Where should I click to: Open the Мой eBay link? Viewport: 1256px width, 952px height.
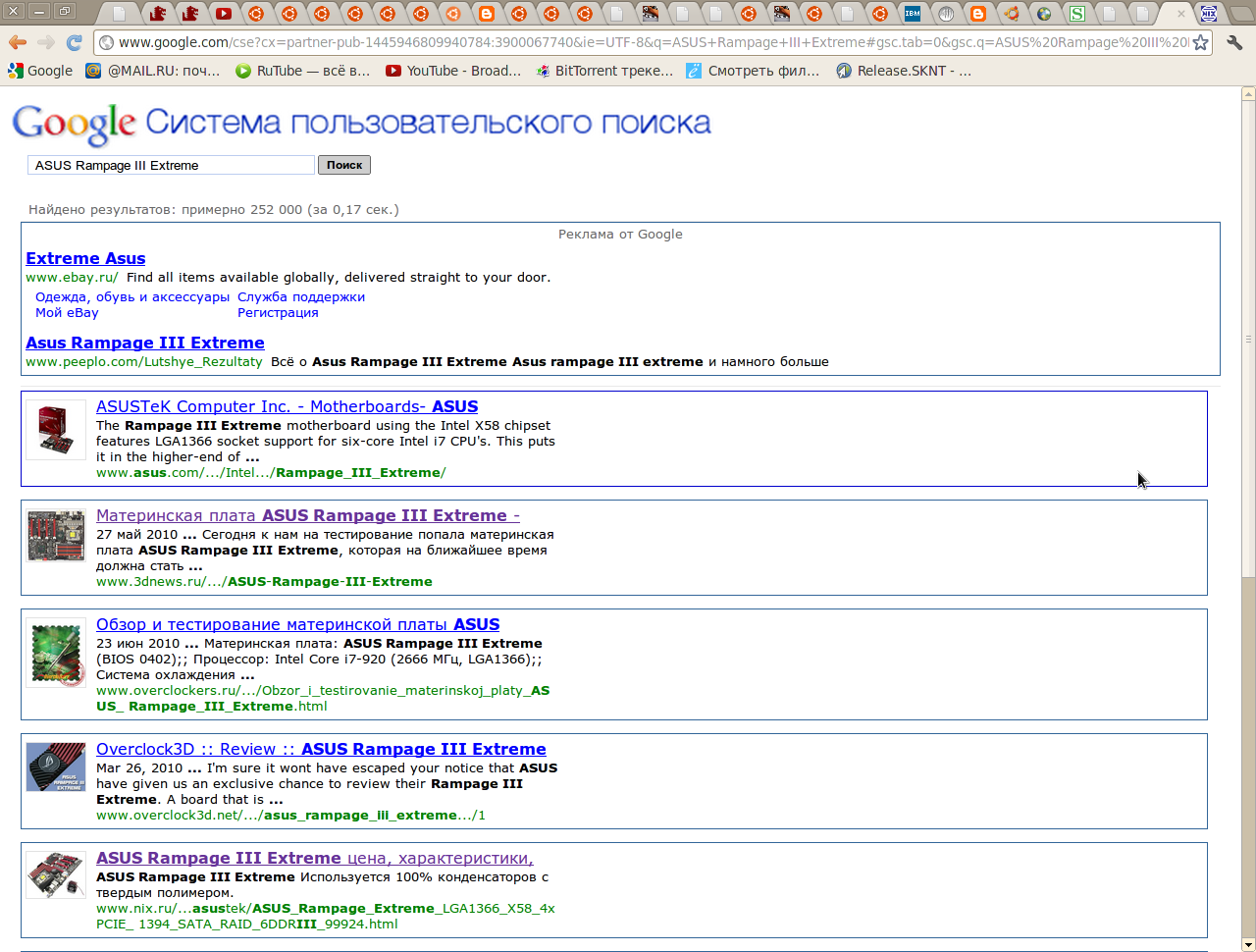click(67, 313)
